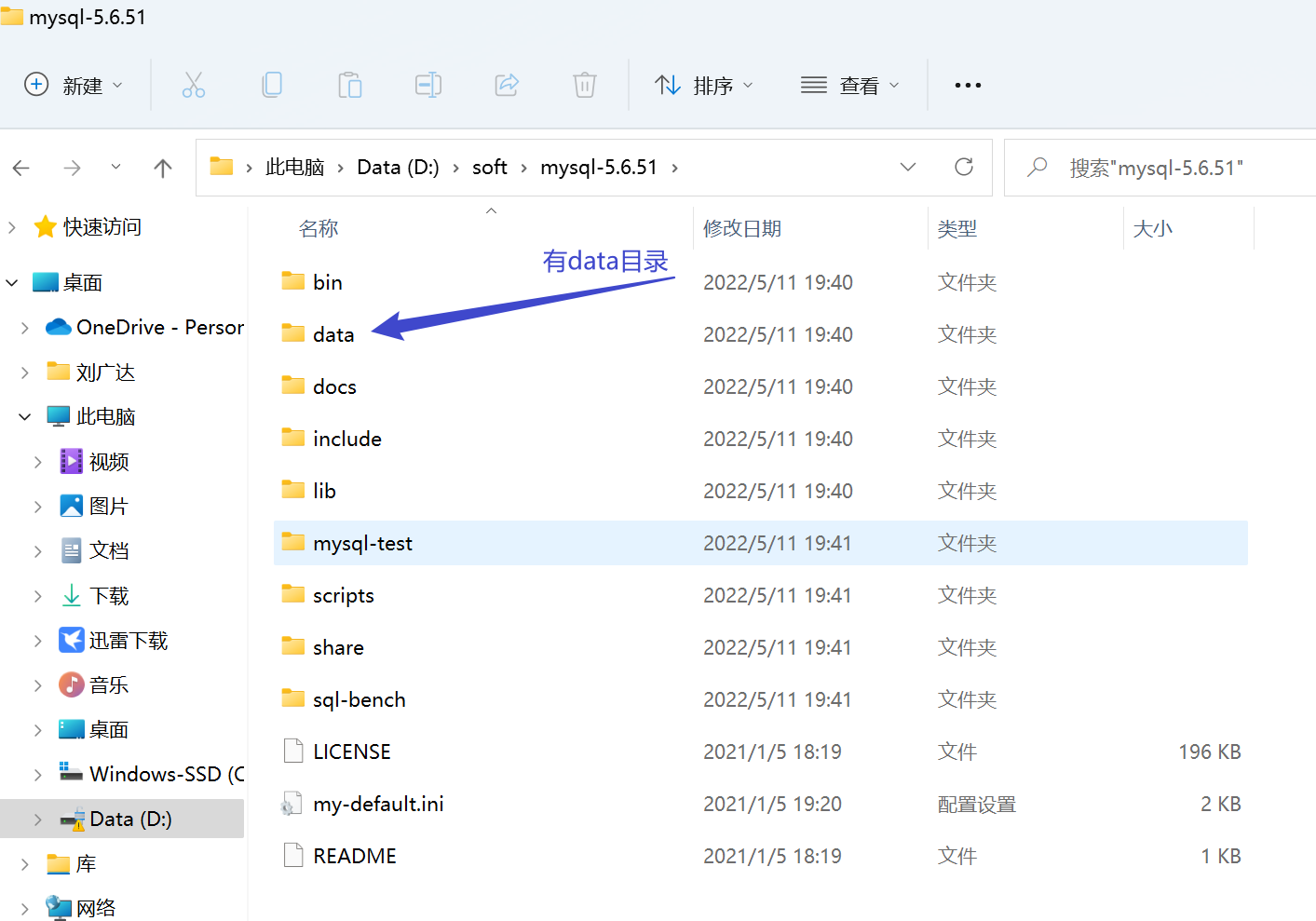Open the 查看 view dropdown
1316x921 pixels.
coord(850,86)
